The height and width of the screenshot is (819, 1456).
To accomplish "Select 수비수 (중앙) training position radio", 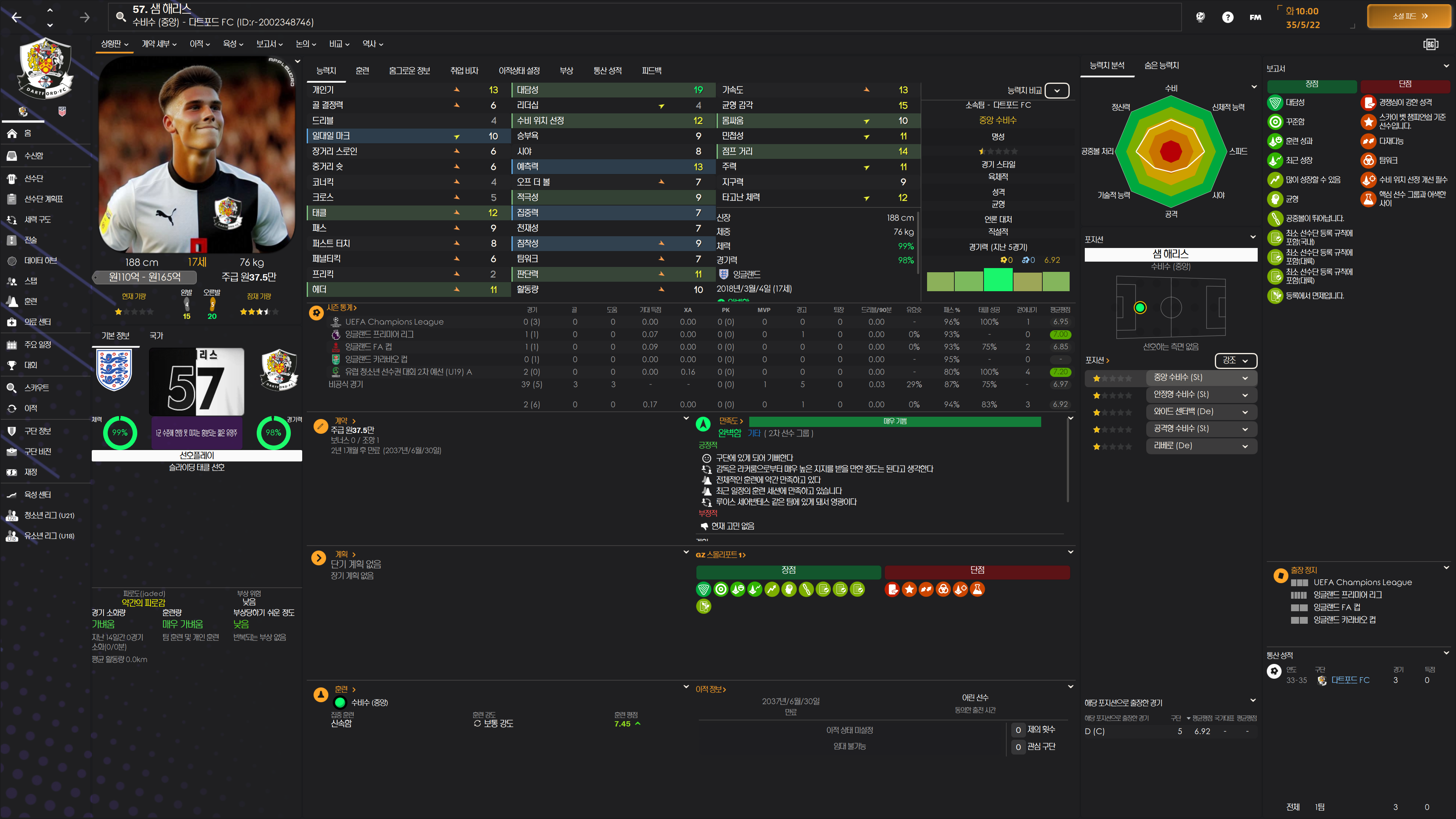I will [x=340, y=703].
